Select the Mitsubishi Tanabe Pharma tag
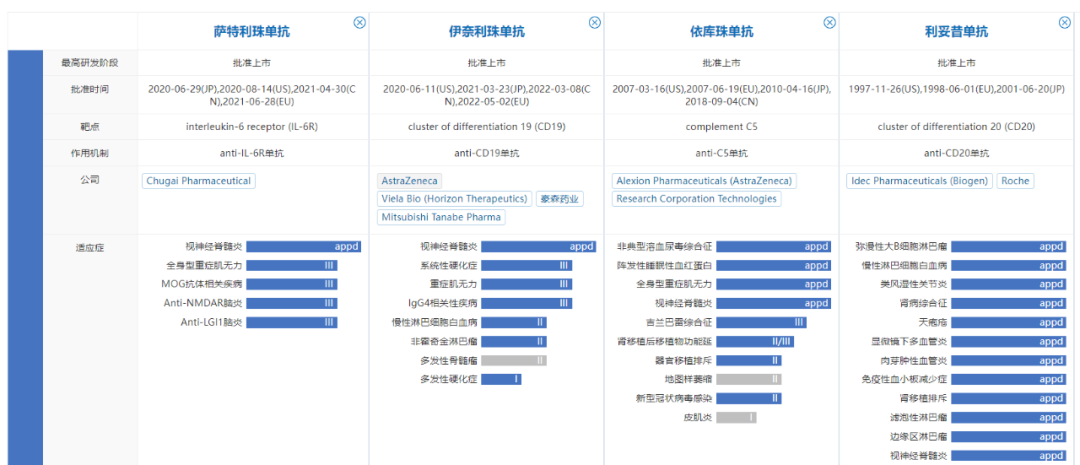Screen dimensions: 1080x465 441,217
